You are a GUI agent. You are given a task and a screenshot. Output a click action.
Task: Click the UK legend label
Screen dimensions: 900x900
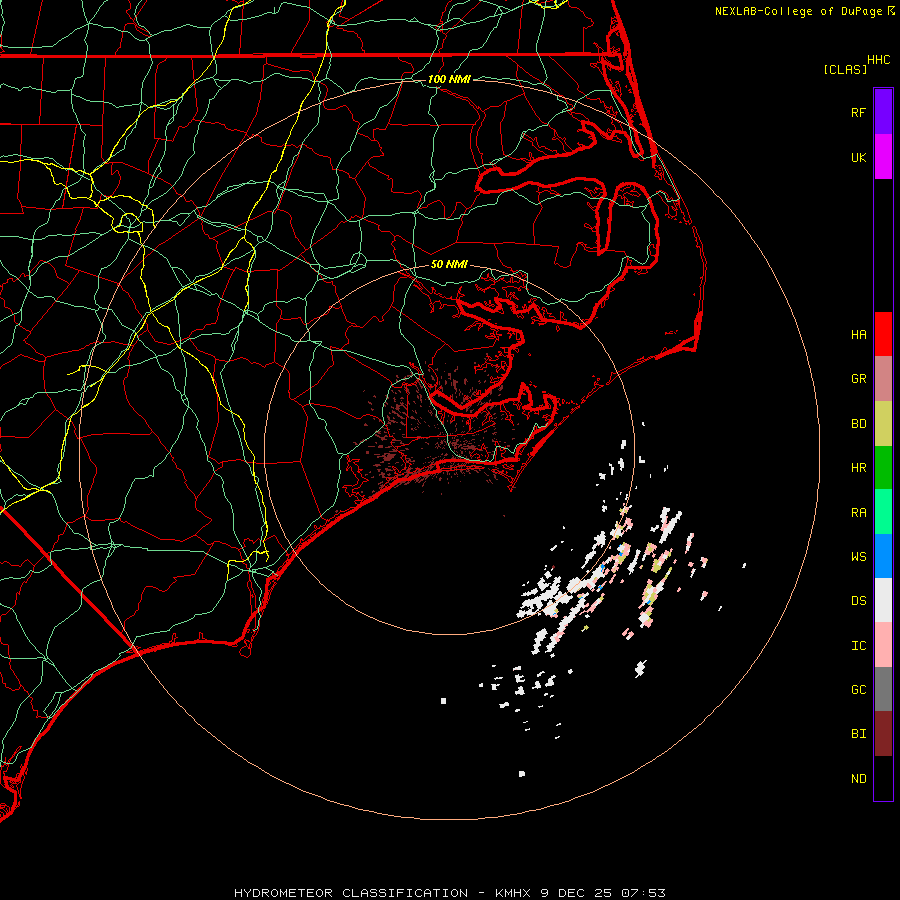click(x=858, y=157)
